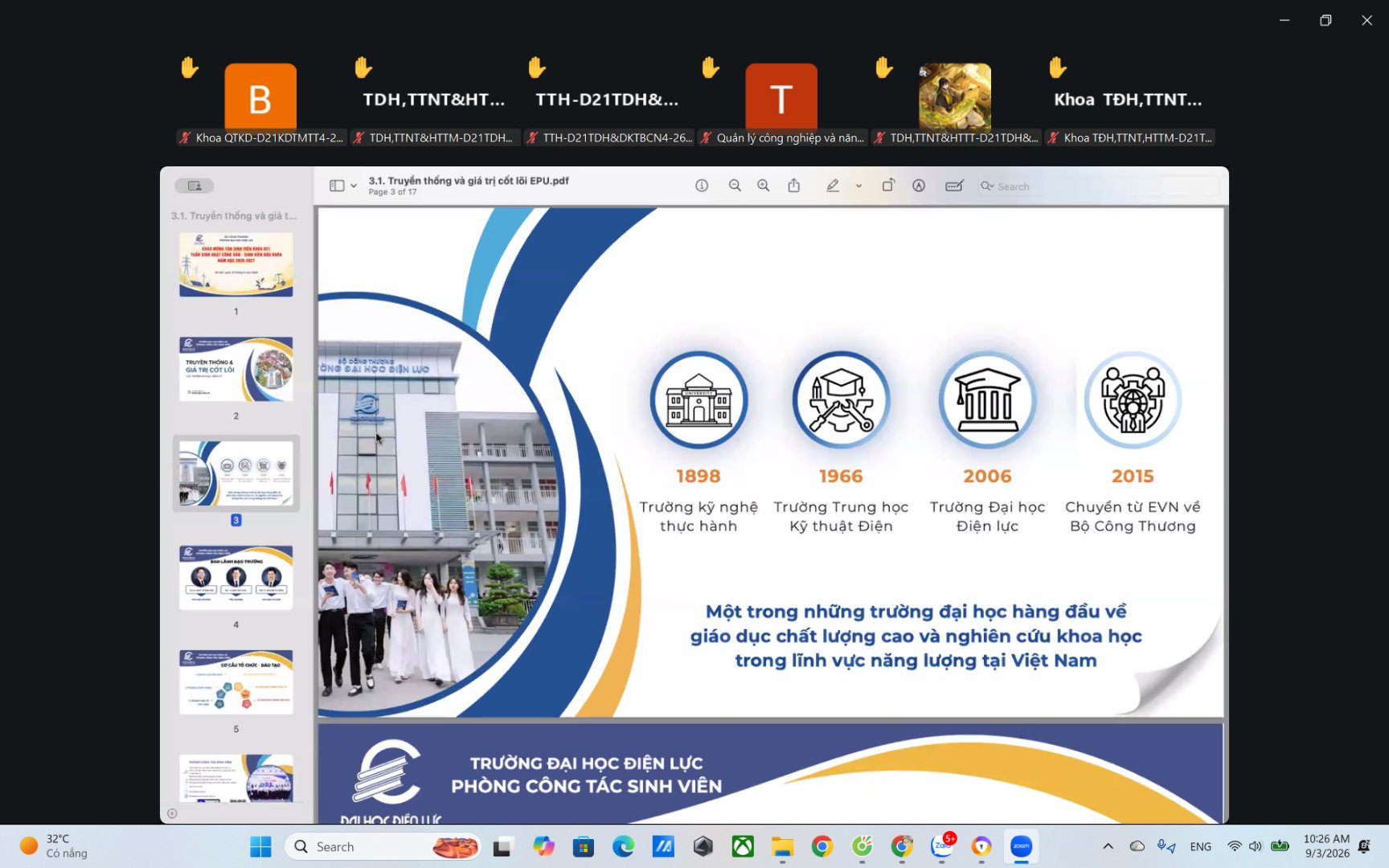Screen dimensions: 1389x868
Task: Open page 1 thumbnail in sidebar
Action: click(236, 264)
